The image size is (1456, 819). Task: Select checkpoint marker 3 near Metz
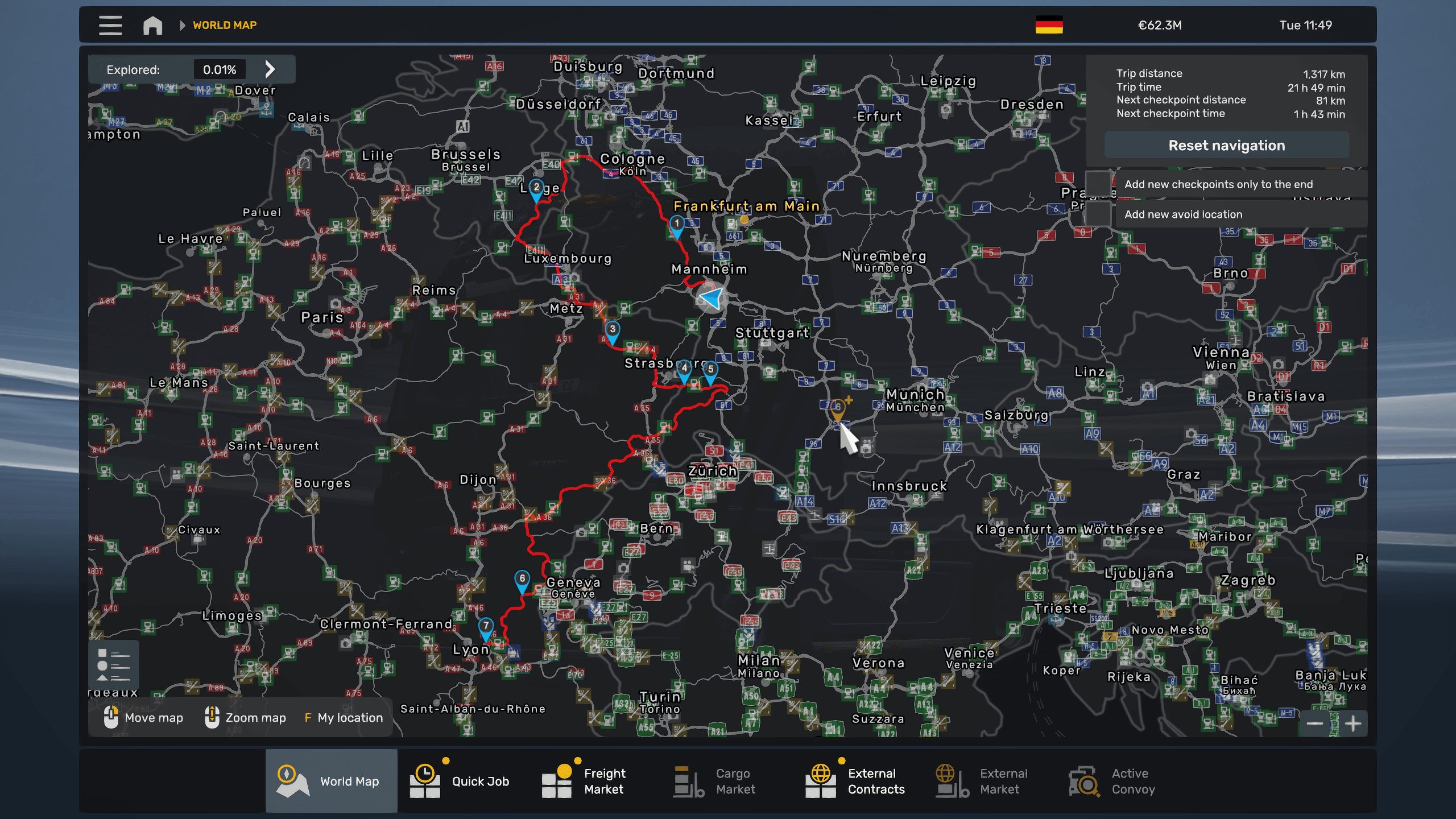click(x=612, y=331)
